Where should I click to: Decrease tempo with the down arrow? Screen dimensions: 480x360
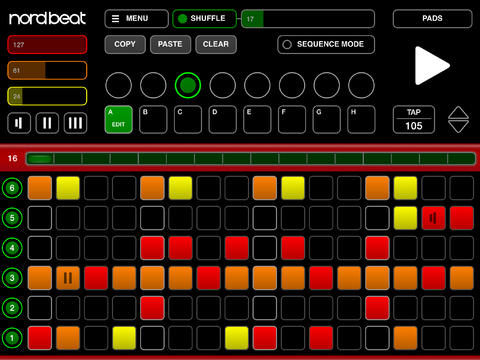[458, 127]
